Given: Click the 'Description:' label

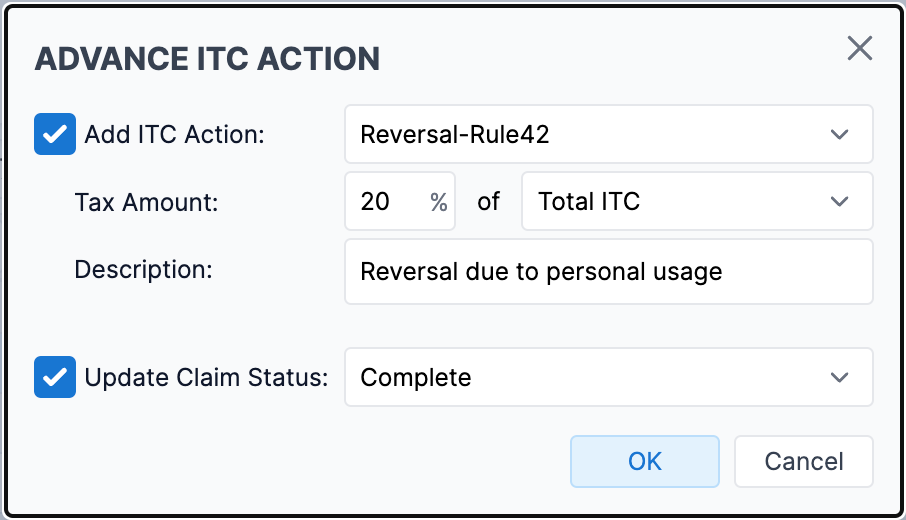Looking at the screenshot, I should [144, 269].
